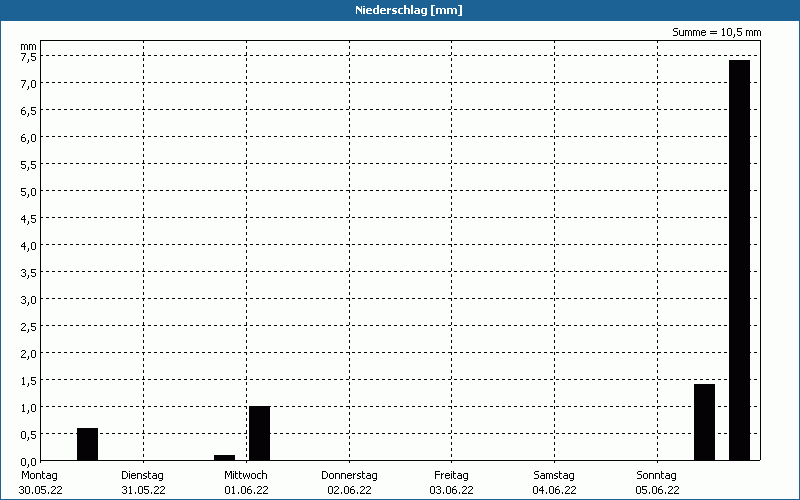Click the '4,0' y-axis value

click(x=29, y=246)
